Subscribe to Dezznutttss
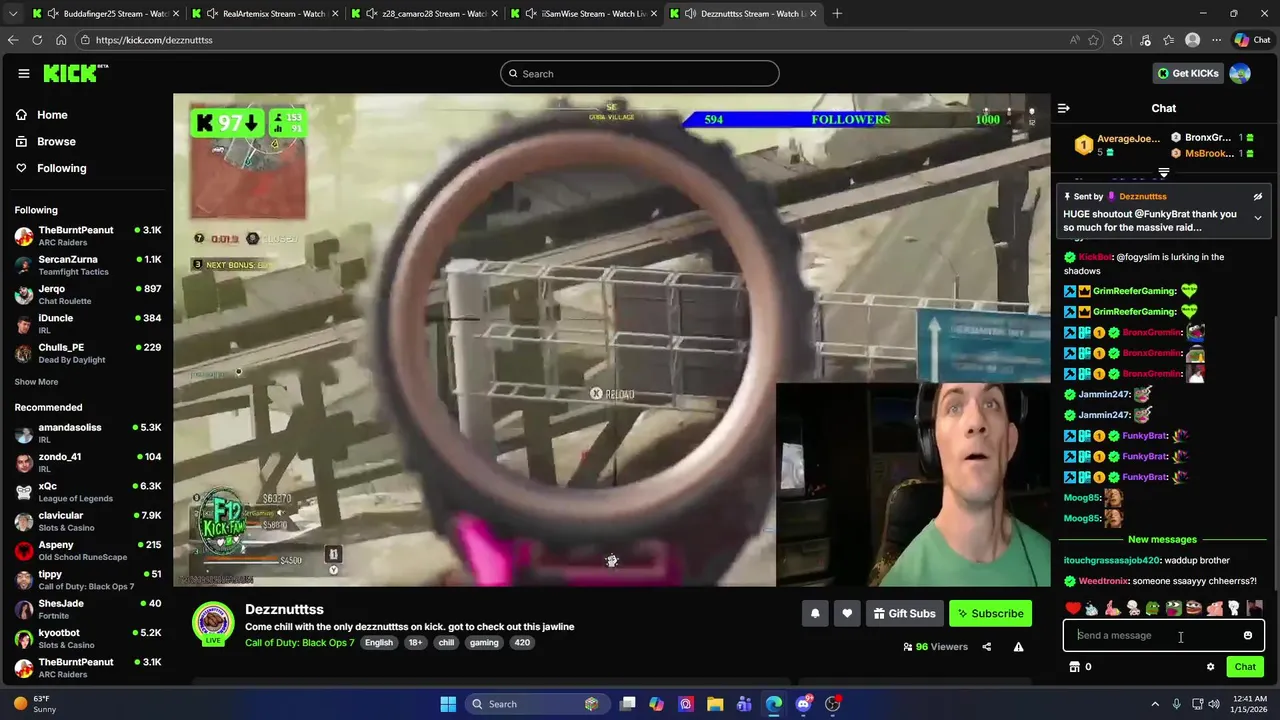This screenshot has height=720, width=1280. tap(990, 614)
